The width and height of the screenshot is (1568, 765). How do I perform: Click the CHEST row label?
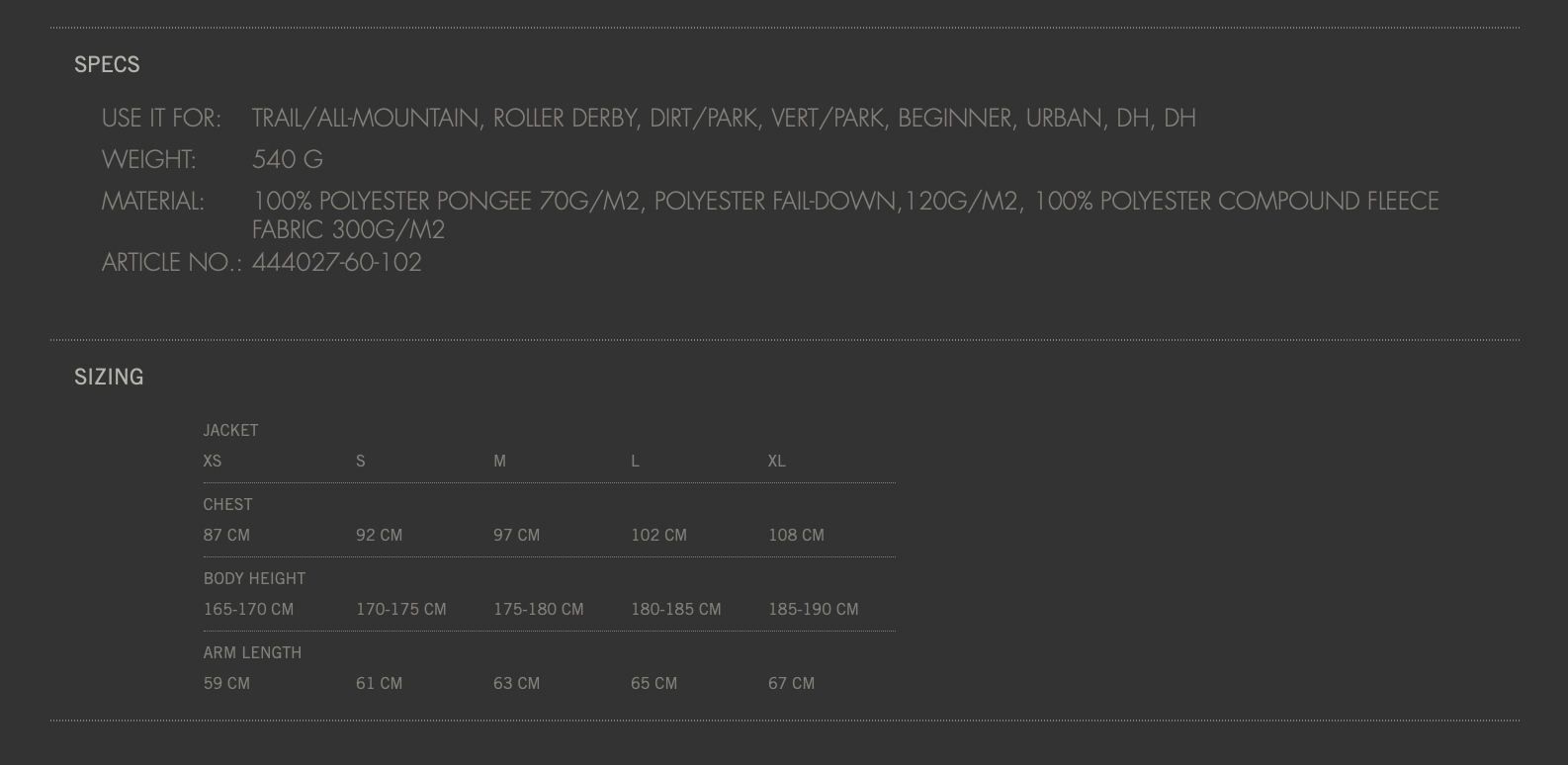[x=227, y=504]
